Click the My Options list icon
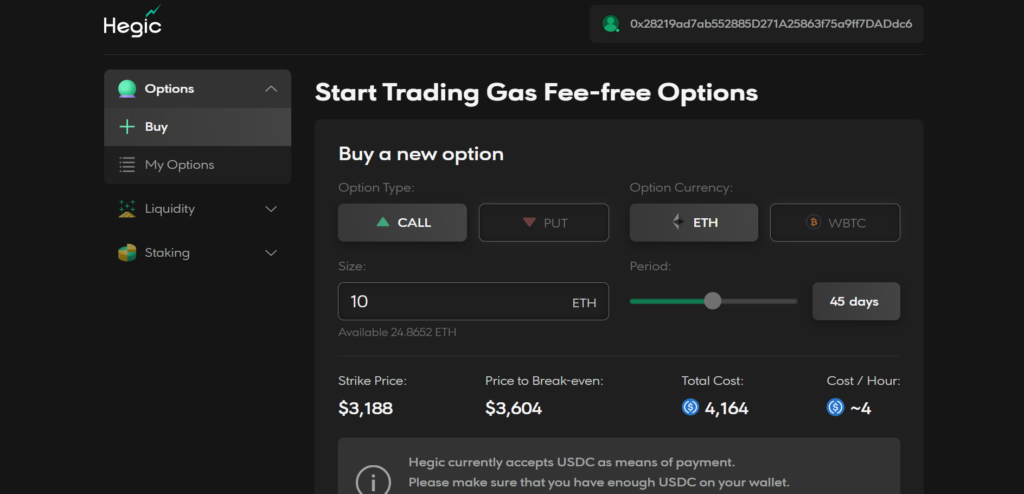Viewport: 1024px width, 494px height. tap(127, 165)
